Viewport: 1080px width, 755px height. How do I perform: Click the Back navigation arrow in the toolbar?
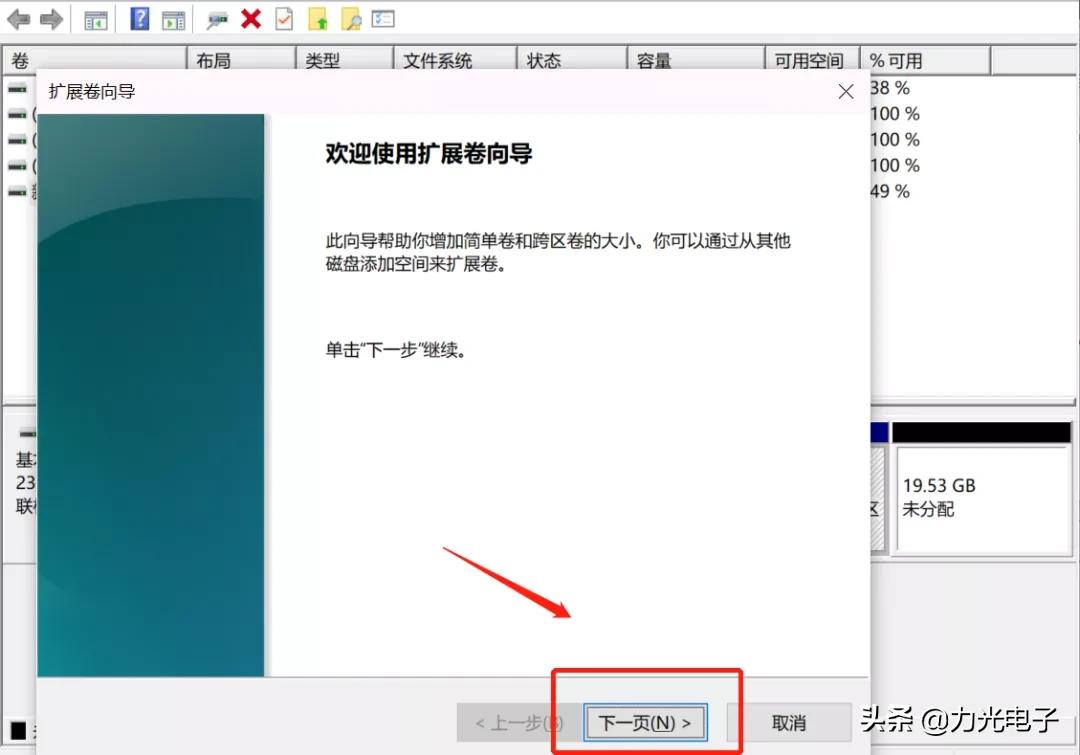[x=18, y=18]
